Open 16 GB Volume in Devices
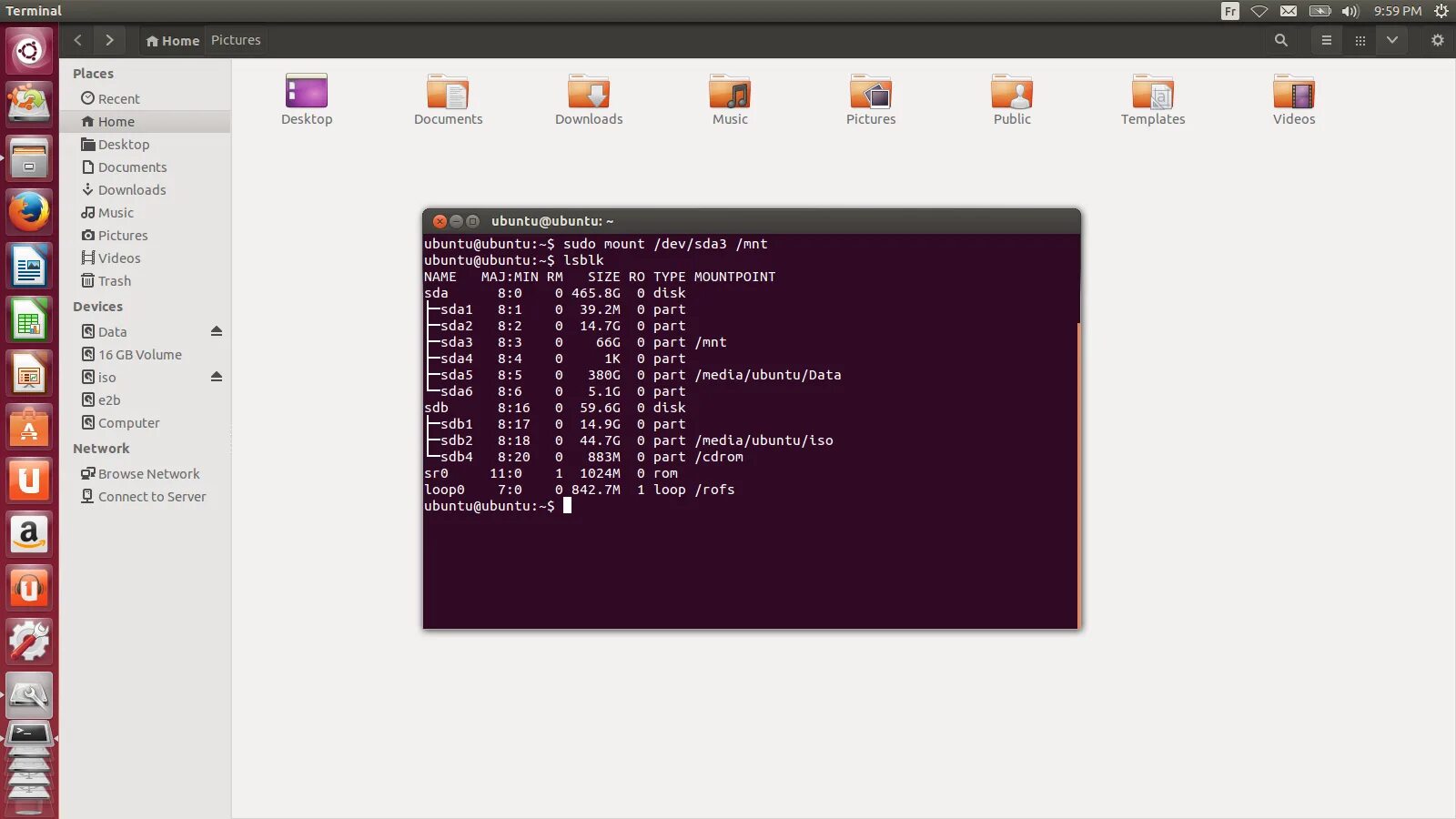The image size is (1456, 819). point(145,354)
